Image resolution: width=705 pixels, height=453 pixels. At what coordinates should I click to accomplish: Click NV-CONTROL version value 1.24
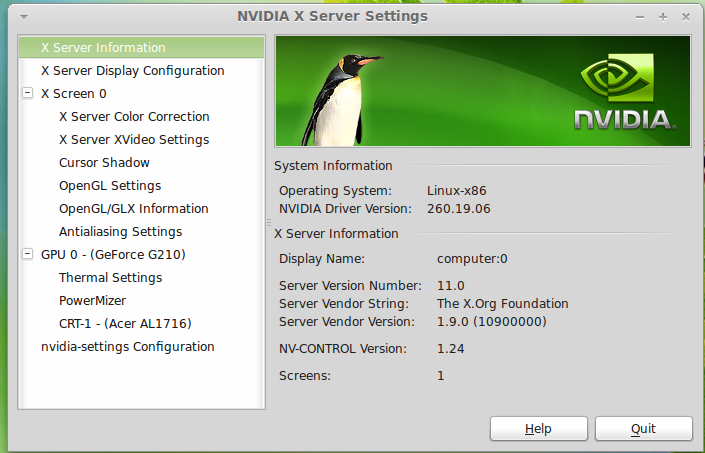click(451, 349)
